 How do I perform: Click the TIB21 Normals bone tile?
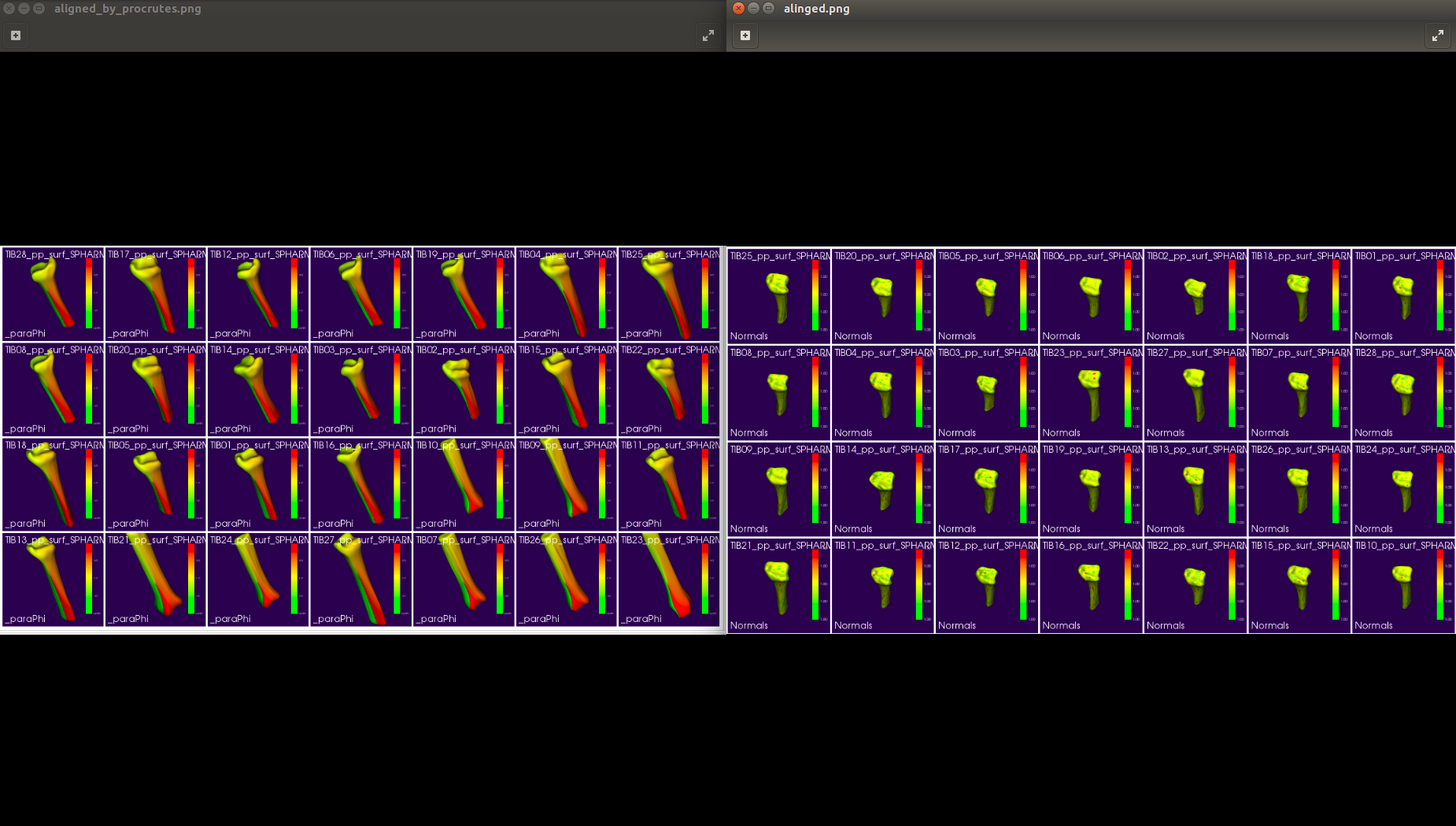click(778, 586)
